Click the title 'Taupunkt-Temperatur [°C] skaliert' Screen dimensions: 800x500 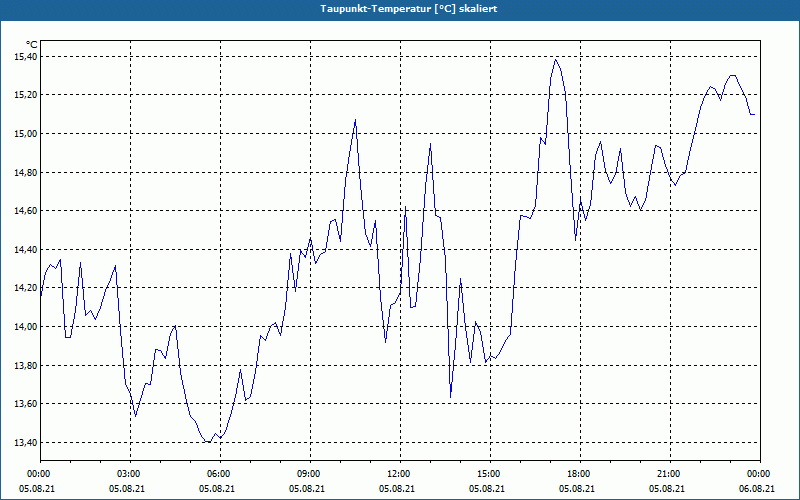point(409,9)
